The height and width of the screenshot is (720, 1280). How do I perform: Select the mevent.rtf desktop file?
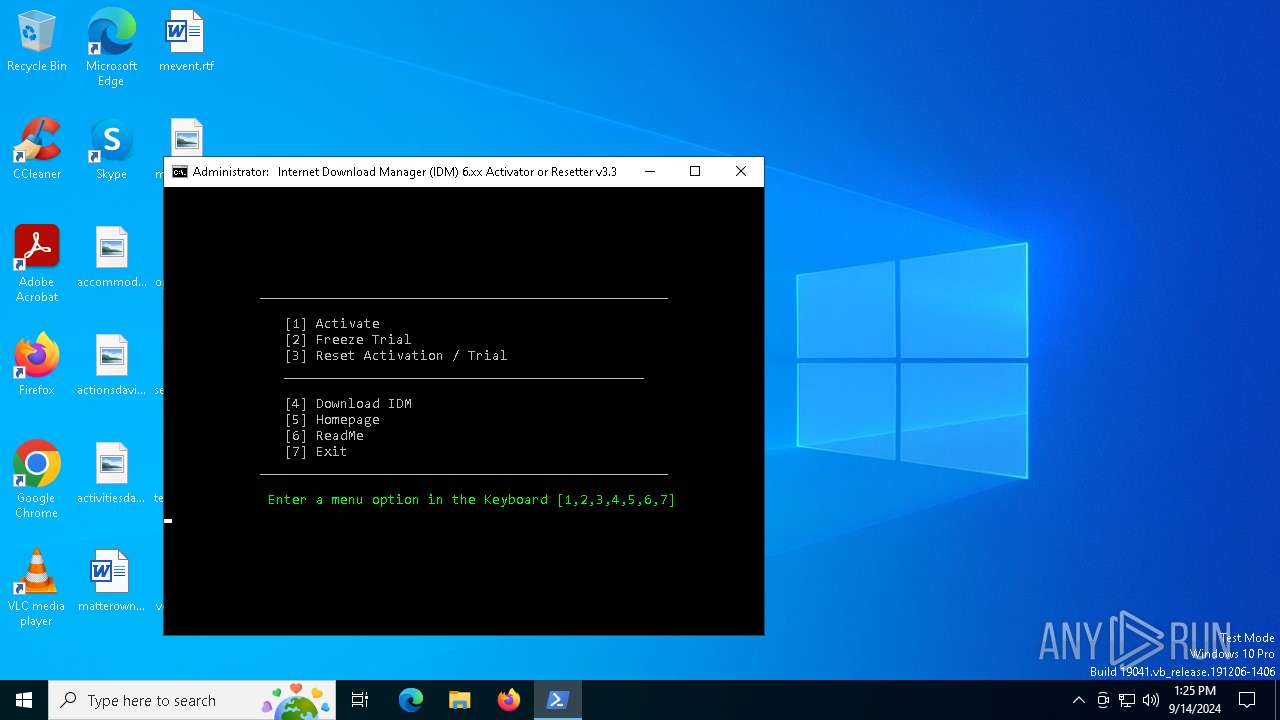pyautogui.click(x=186, y=42)
